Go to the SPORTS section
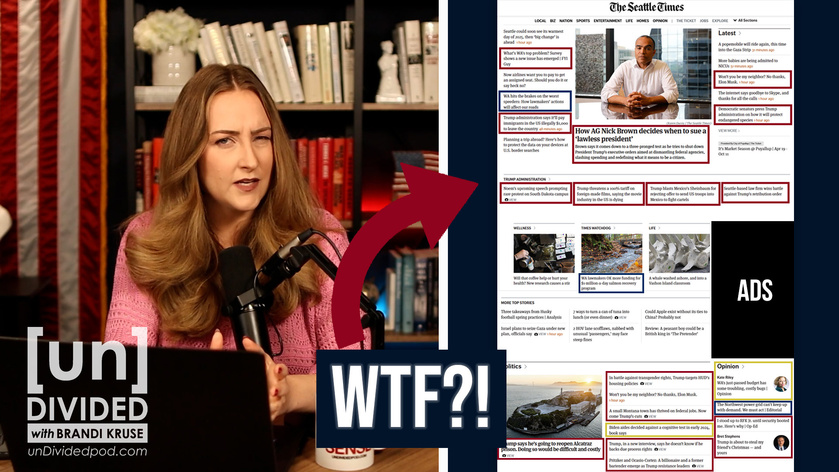Image resolution: width=839 pixels, height=472 pixels. [583, 21]
